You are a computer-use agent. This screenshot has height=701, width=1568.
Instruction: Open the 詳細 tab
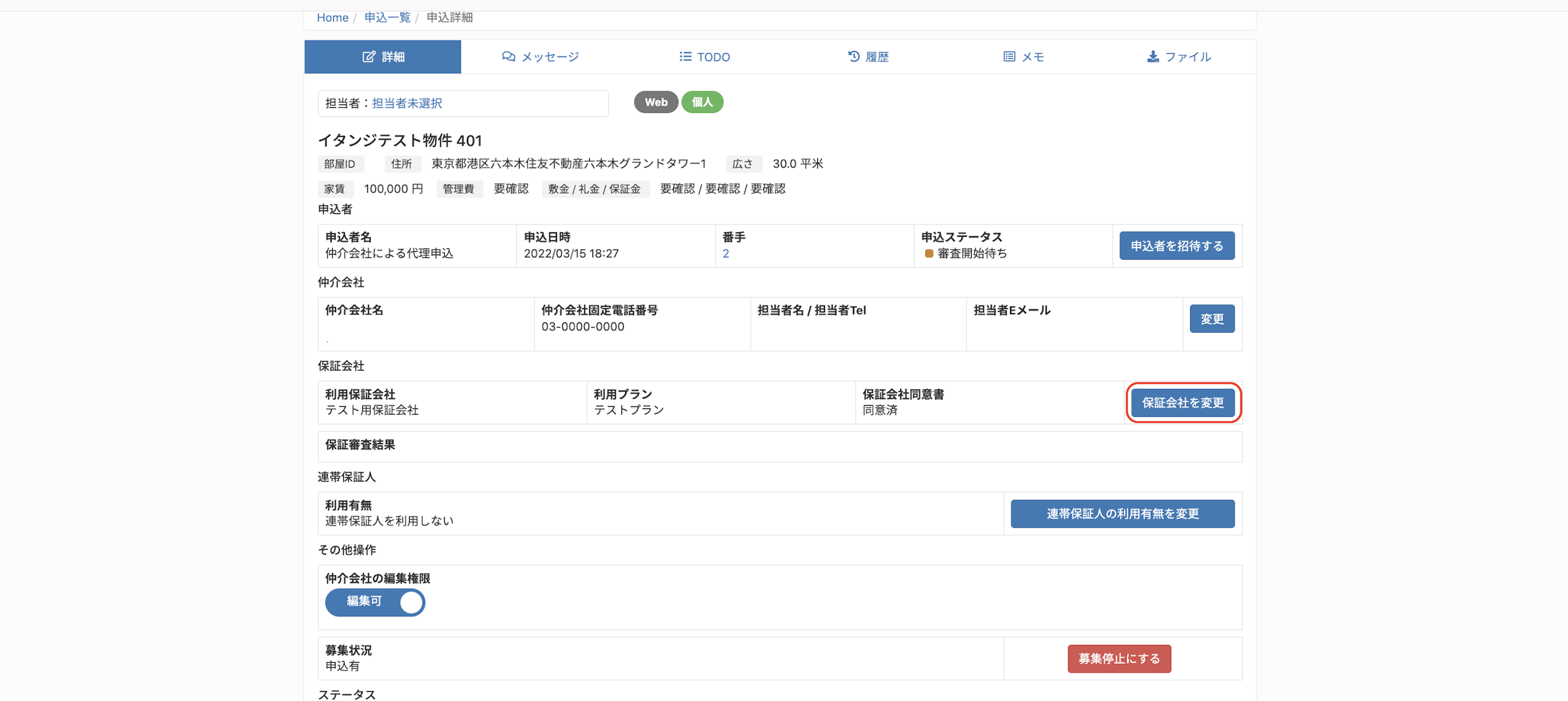click(x=383, y=56)
